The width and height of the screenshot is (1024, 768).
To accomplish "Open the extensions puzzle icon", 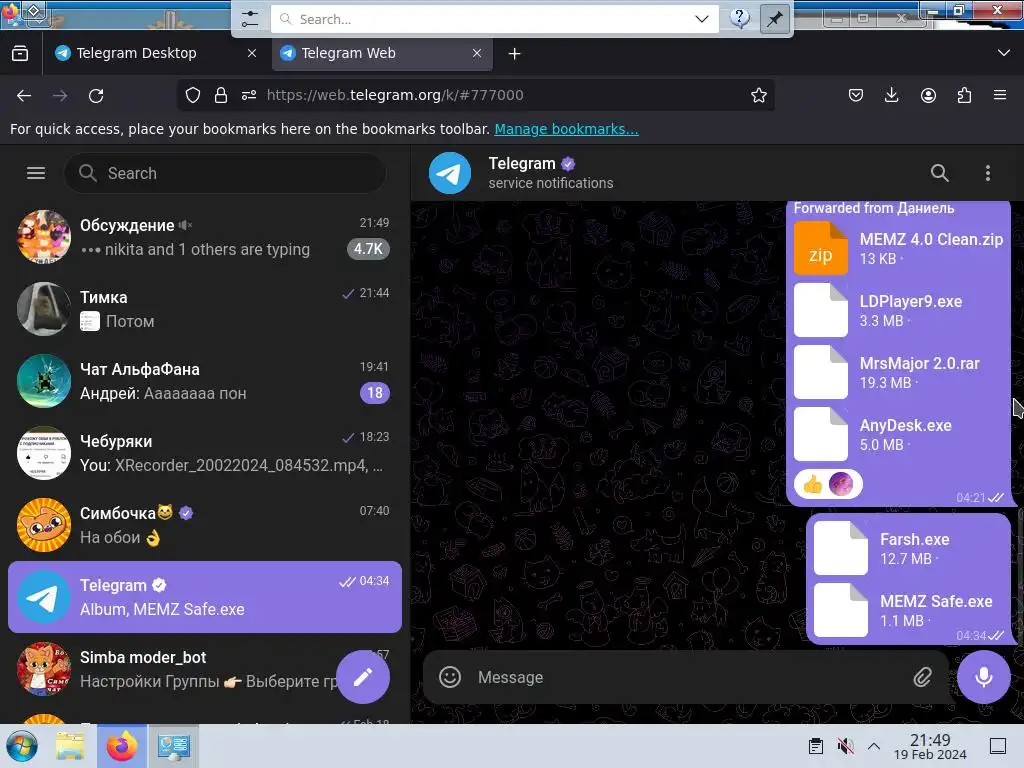I will (964, 95).
